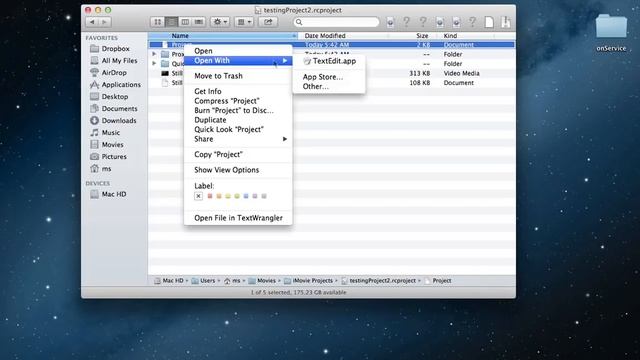
Task: Apply the purple label color
Action: click(x=255, y=196)
